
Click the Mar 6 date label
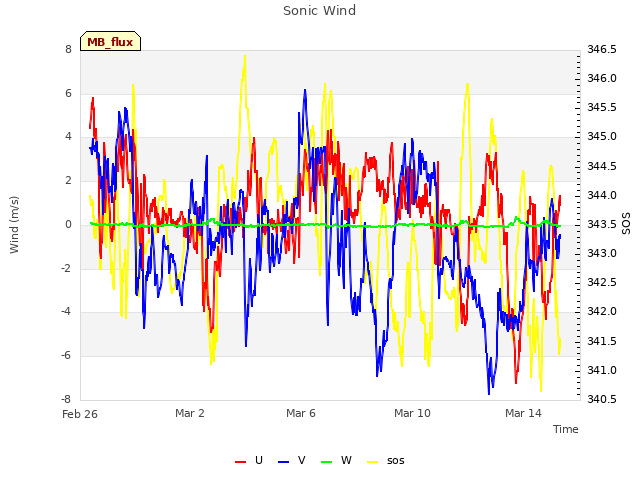click(301, 413)
